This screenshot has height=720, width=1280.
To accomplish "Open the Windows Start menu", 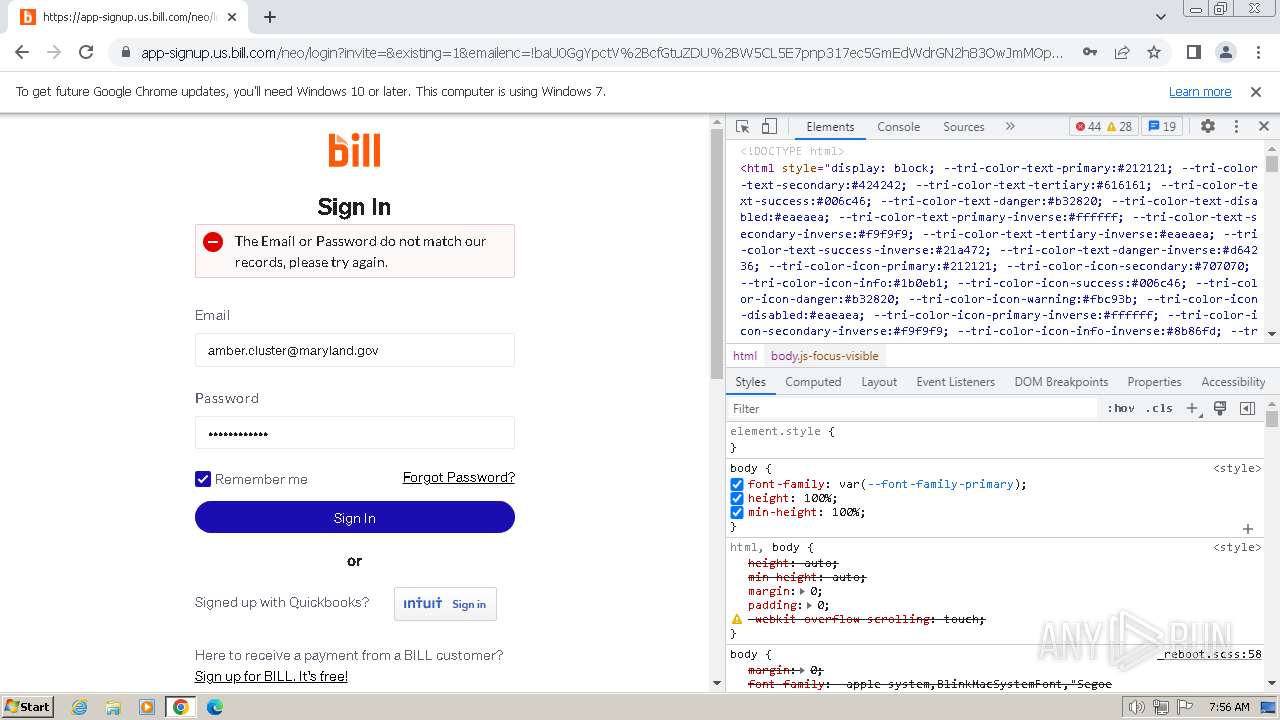I will 28,706.
